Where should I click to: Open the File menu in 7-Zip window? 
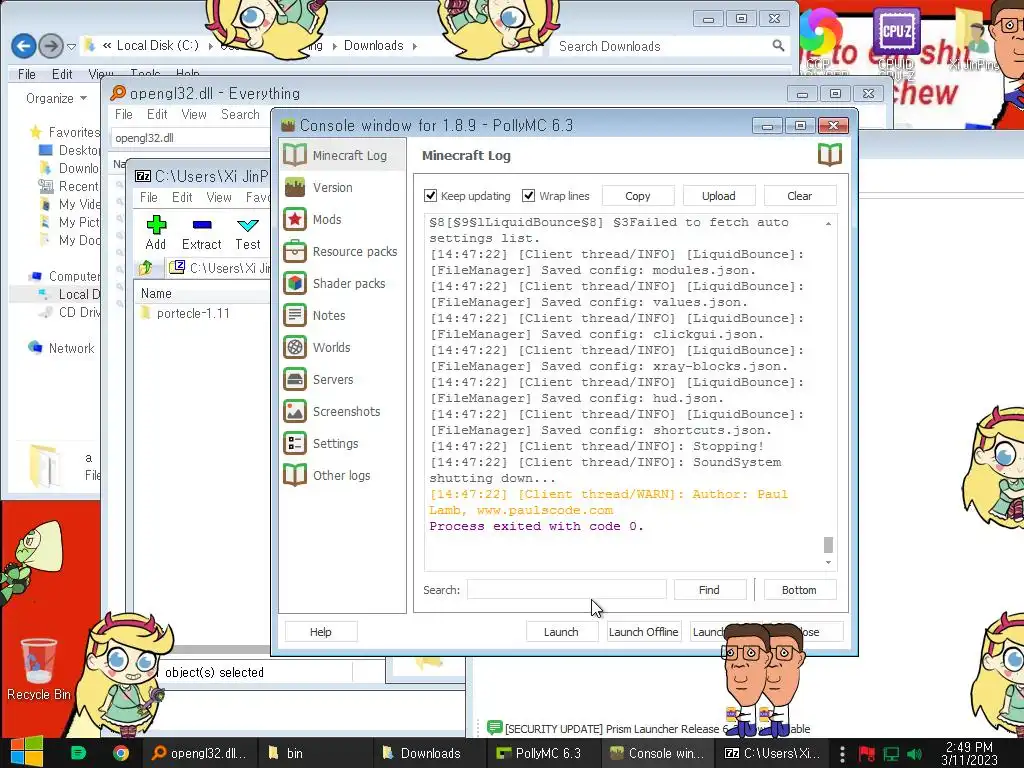[148, 197]
